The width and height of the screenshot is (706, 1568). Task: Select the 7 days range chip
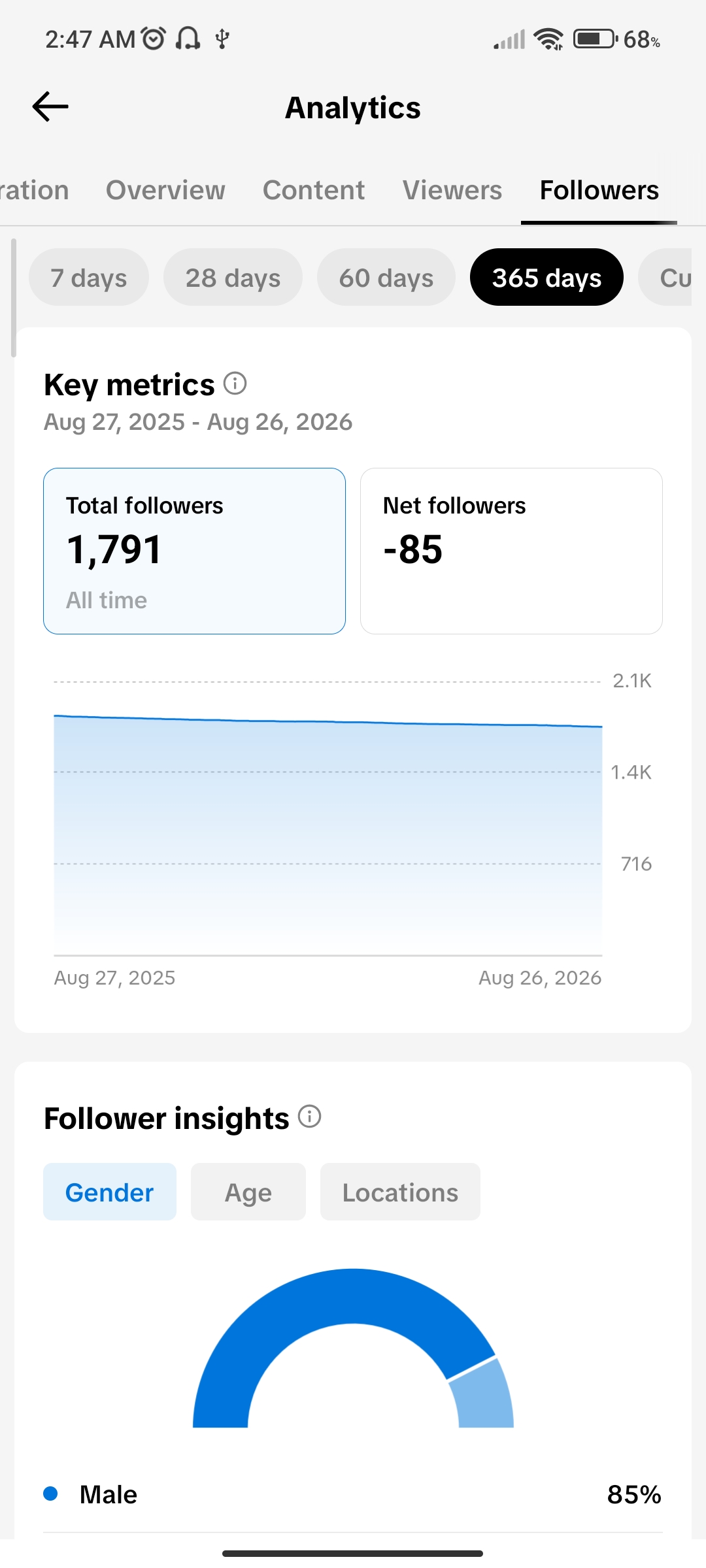tap(89, 277)
